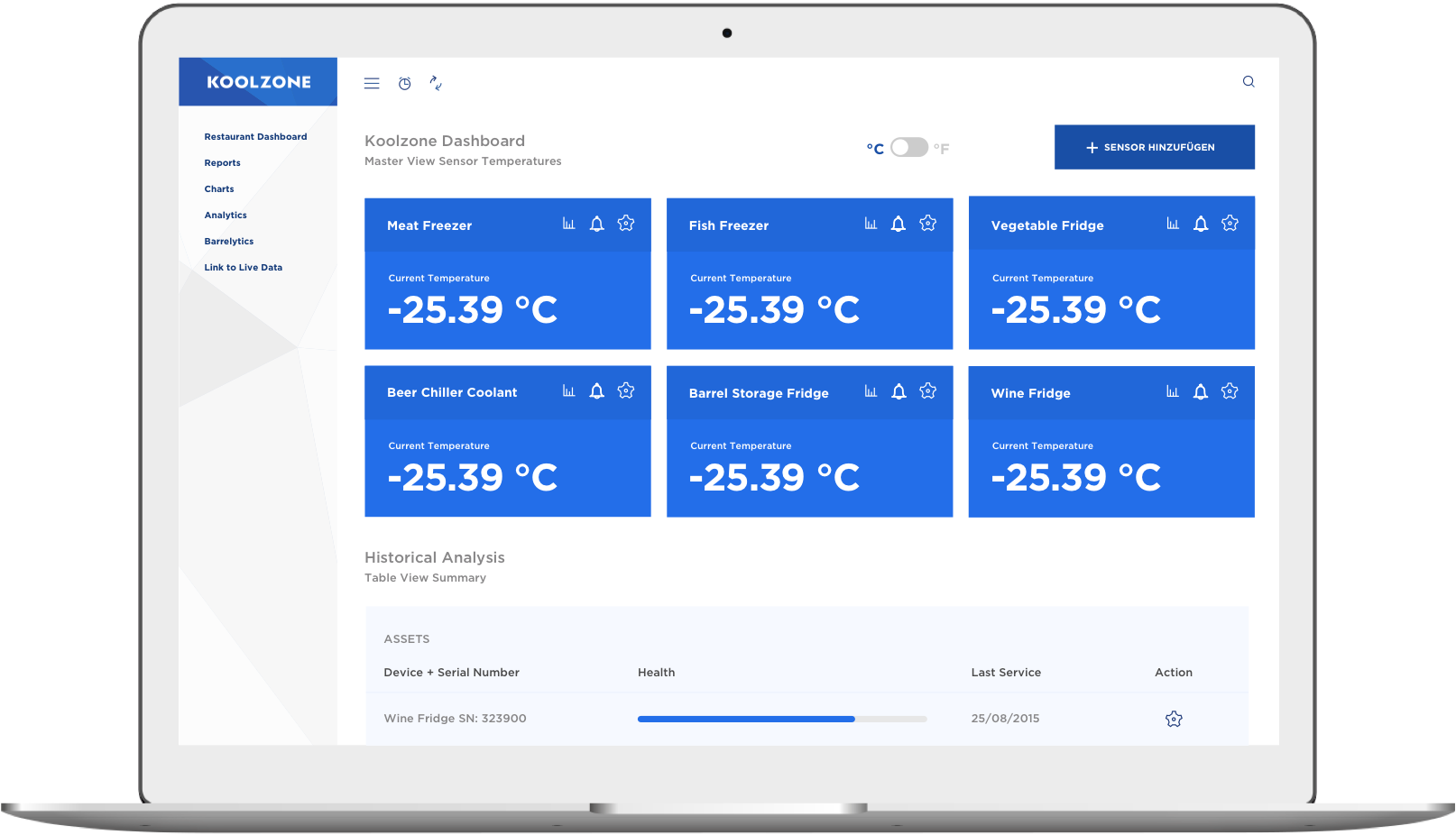
Task: Click the Wine Fridge SN: 323900 row
Action: (455, 719)
